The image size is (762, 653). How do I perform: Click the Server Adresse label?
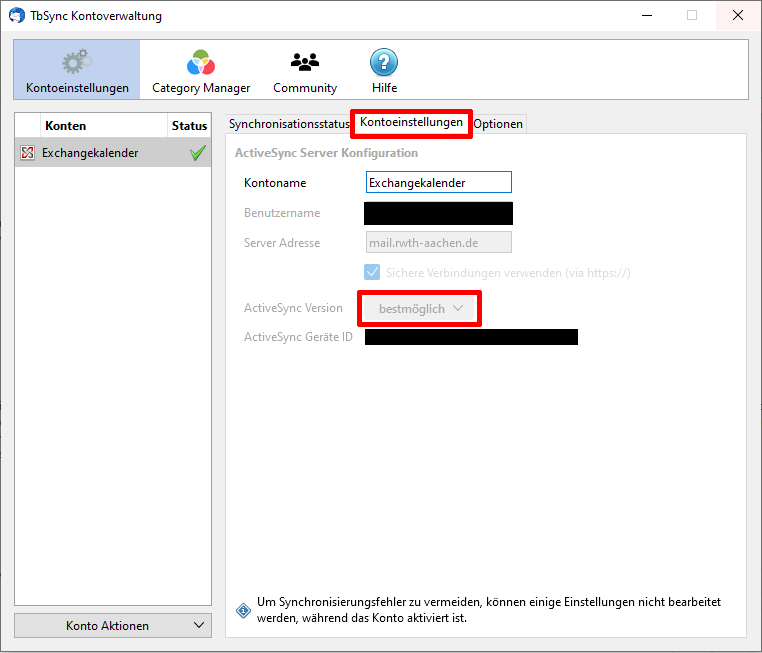282,243
